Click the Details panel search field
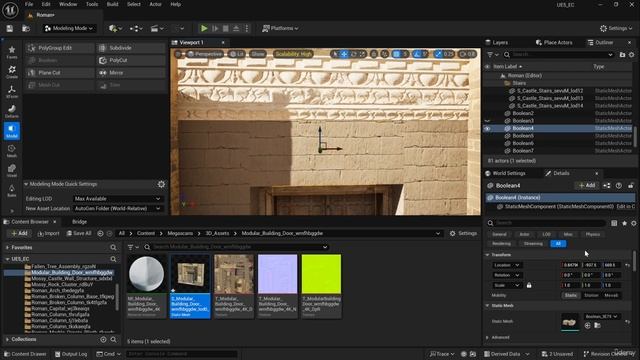 coord(546,223)
